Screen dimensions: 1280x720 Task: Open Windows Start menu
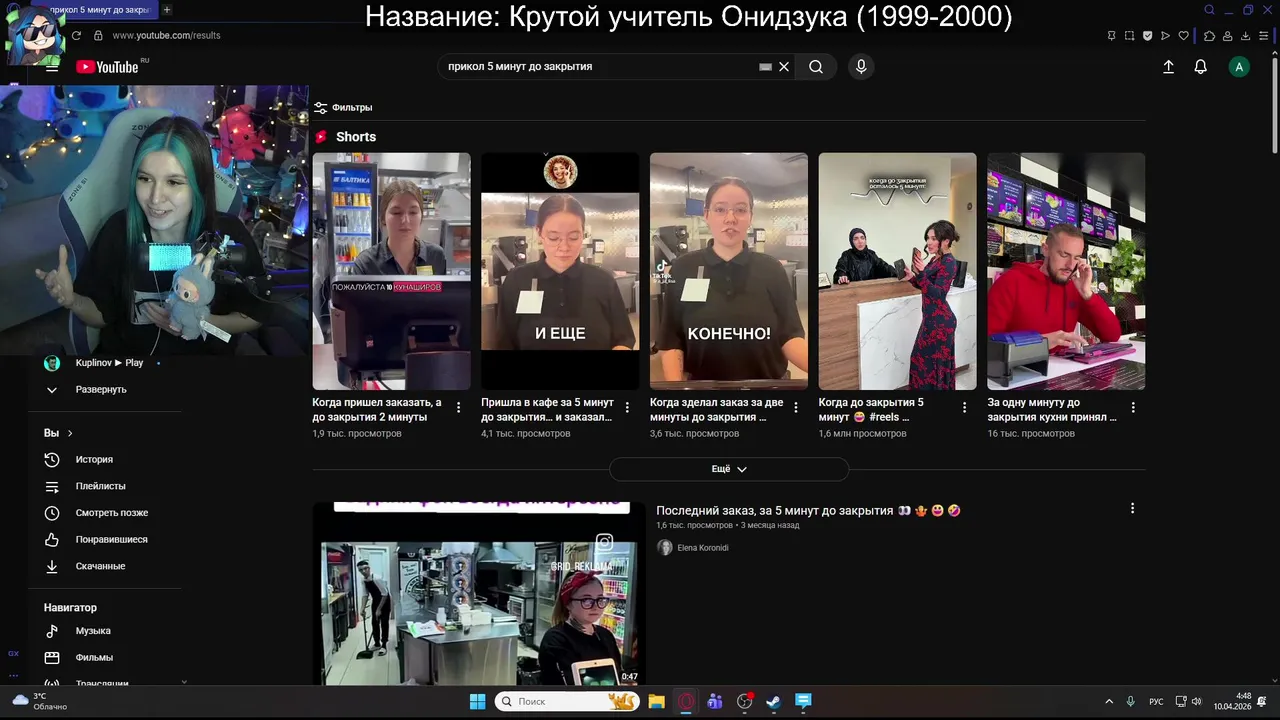pos(477,702)
